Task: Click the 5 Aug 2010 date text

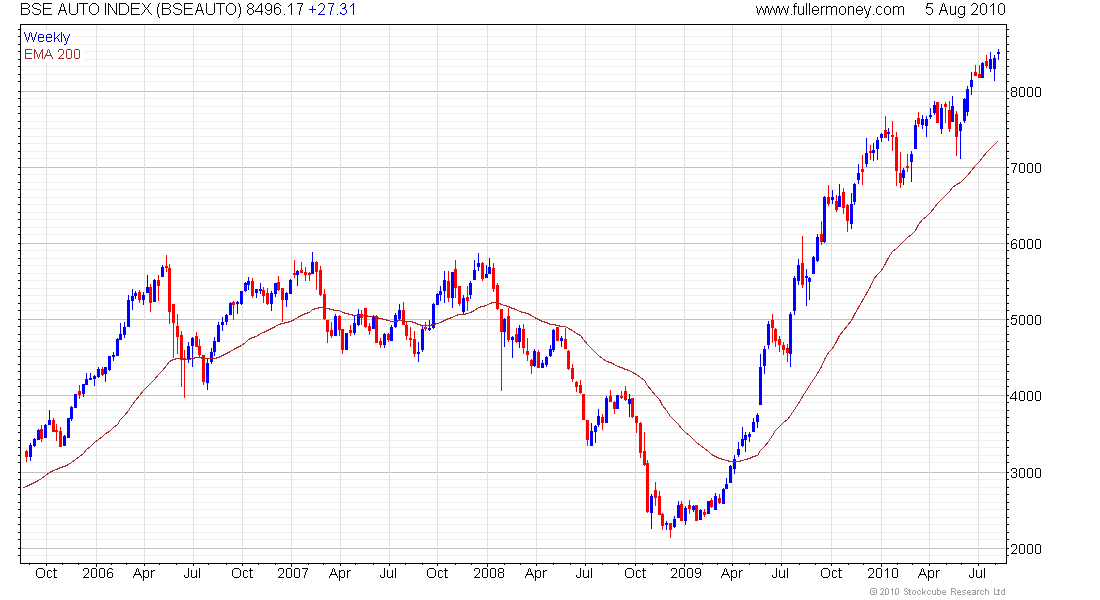Action: 965,10
